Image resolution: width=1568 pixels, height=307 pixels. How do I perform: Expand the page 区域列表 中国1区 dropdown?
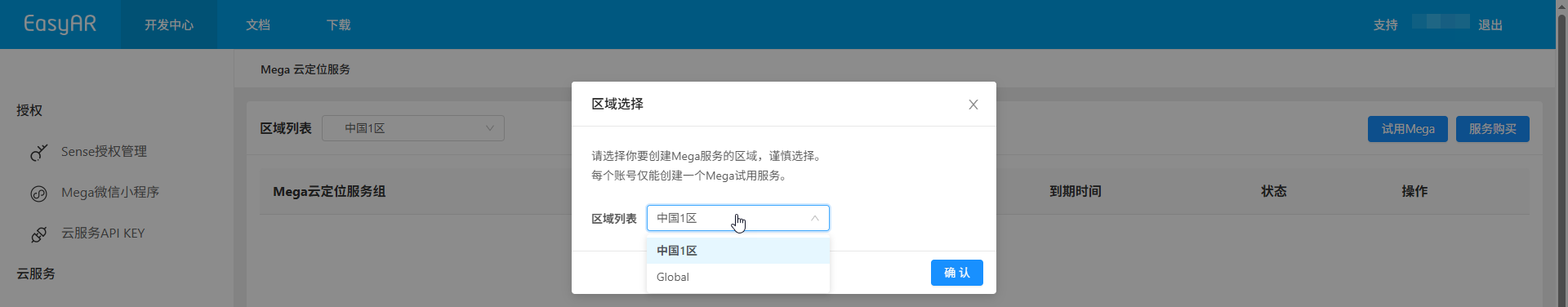(x=413, y=128)
